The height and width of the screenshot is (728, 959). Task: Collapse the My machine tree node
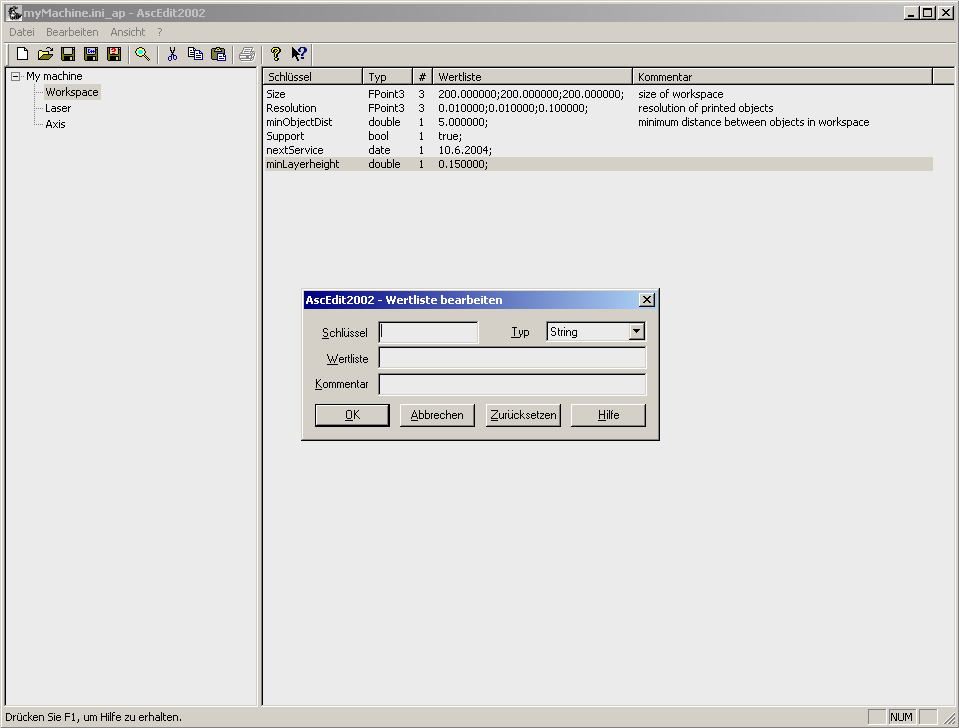[15, 76]
